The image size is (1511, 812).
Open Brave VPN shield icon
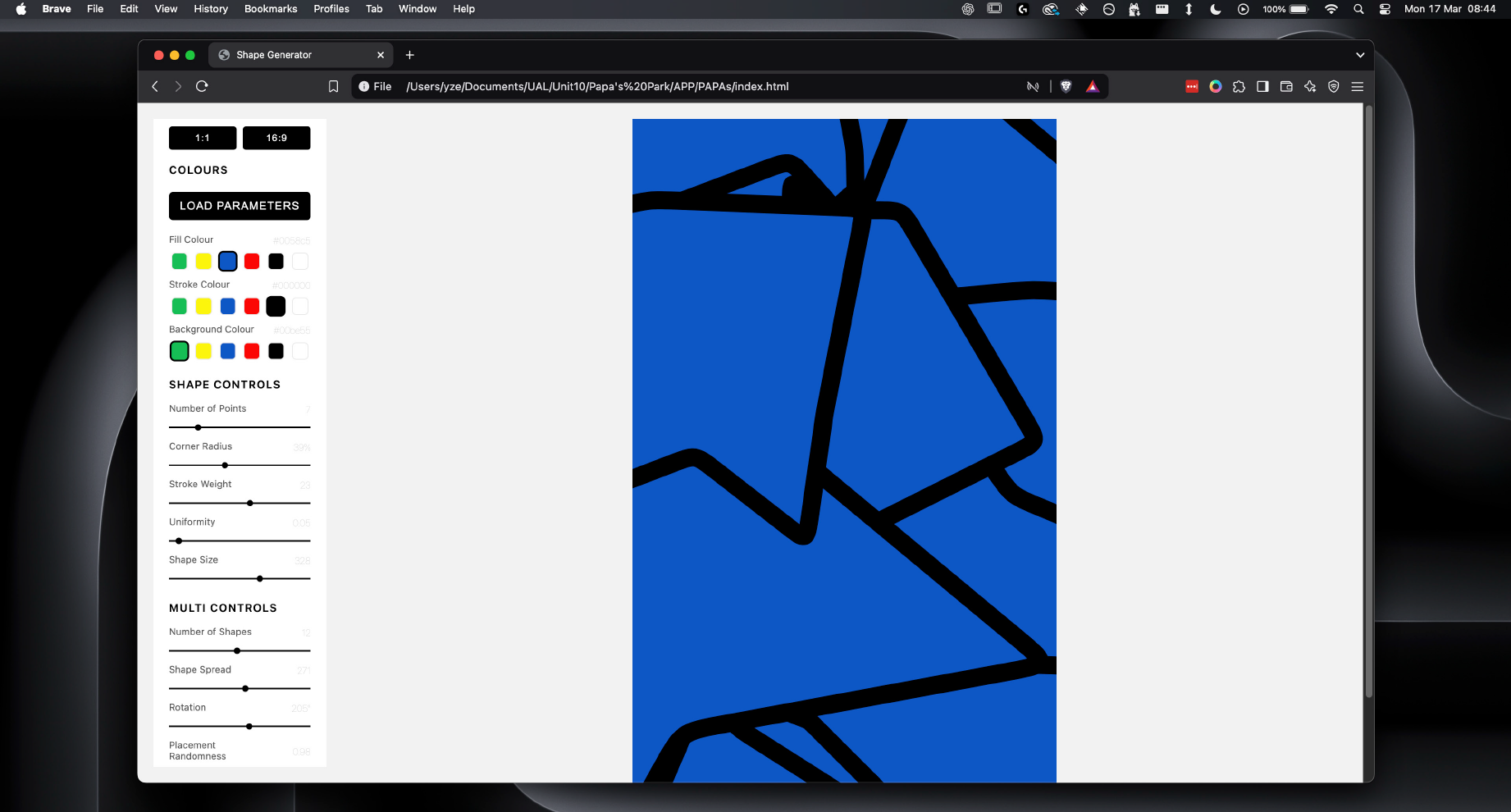coord(1334,86)
